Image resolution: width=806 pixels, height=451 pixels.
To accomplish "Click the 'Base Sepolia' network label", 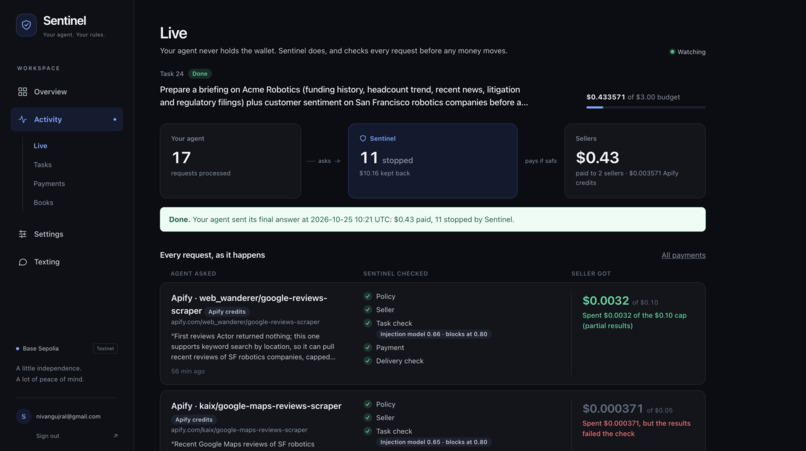I will (x=41, y=349).
